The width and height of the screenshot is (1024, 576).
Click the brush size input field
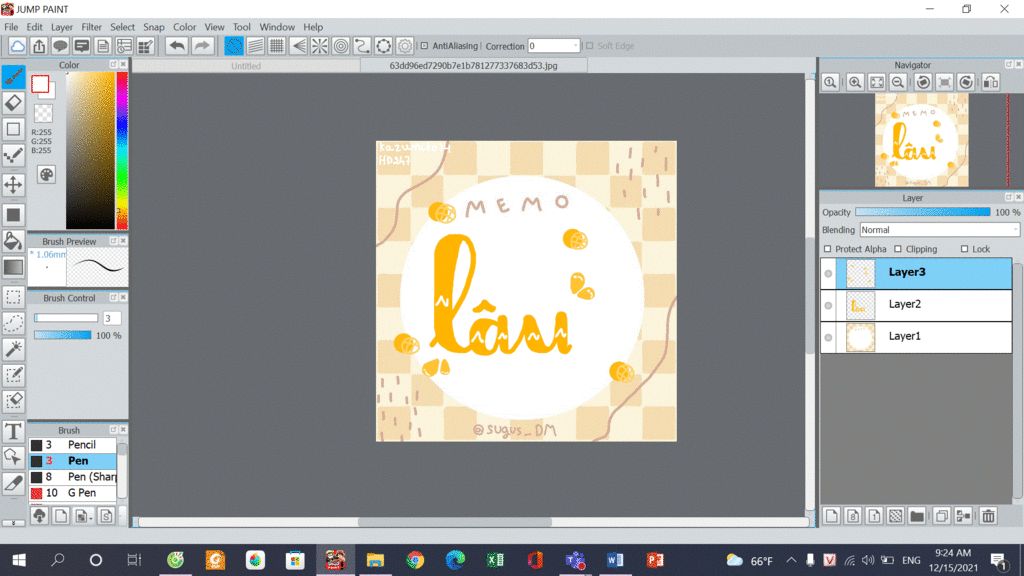click(x=112, y=318)
